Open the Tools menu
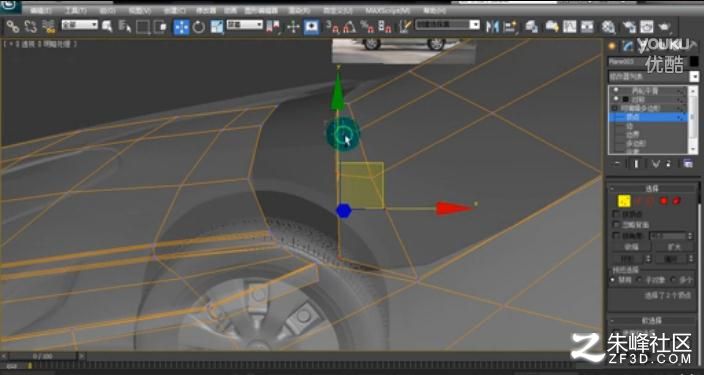 click(x=75, y=10)
